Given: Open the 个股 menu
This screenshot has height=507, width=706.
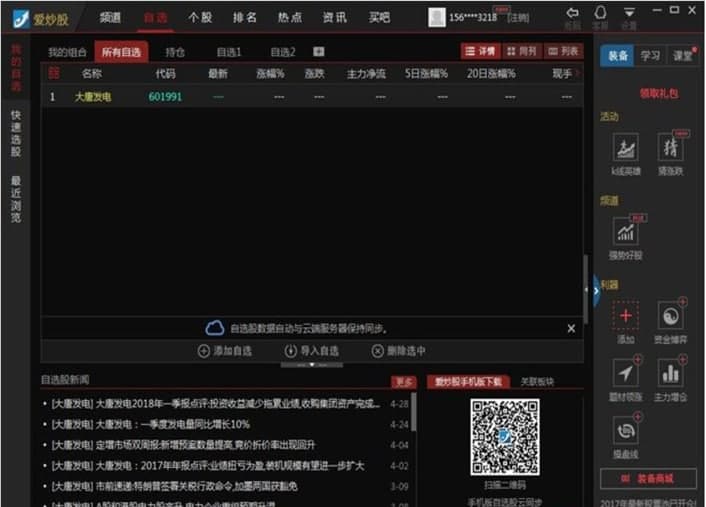Looking at the screenshot, I should coord(200,18).
